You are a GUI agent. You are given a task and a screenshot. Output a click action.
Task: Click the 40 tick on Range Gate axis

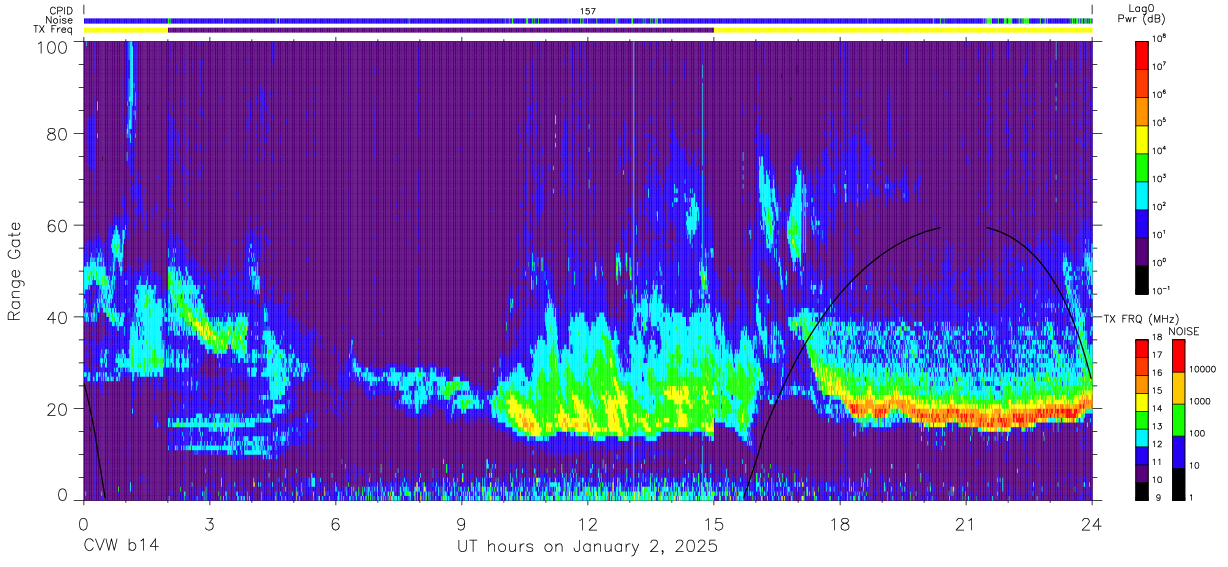58,317
